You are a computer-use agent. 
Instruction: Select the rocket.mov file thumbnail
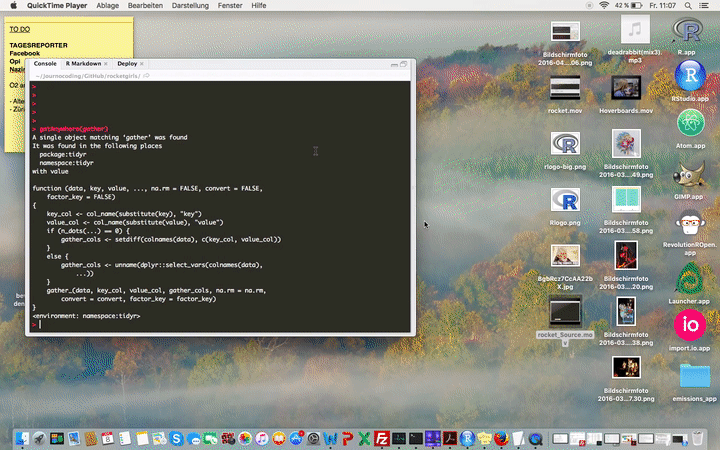pos(565,88)
